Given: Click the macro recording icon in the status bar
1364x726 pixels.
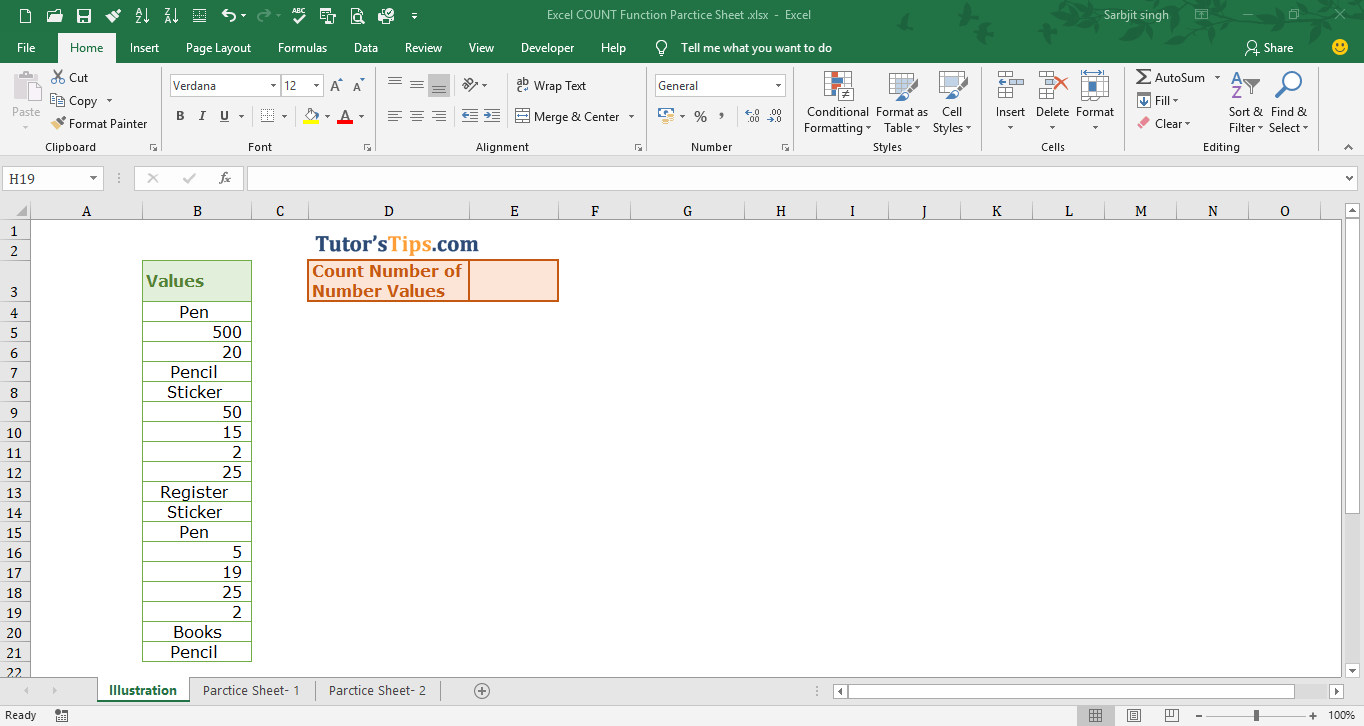Looking at the screenshot, I should [x=62, y=715].
